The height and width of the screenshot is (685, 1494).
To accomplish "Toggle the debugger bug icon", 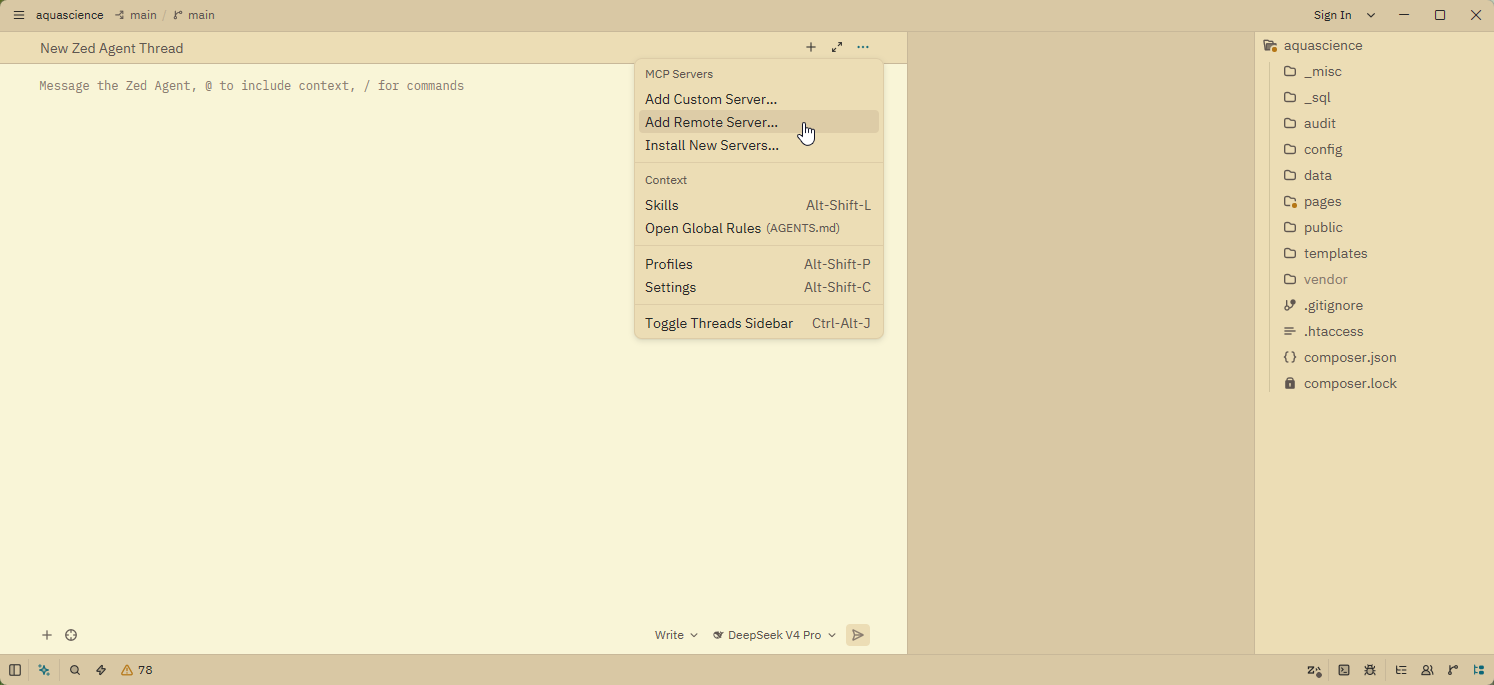I will [1370, 670].
